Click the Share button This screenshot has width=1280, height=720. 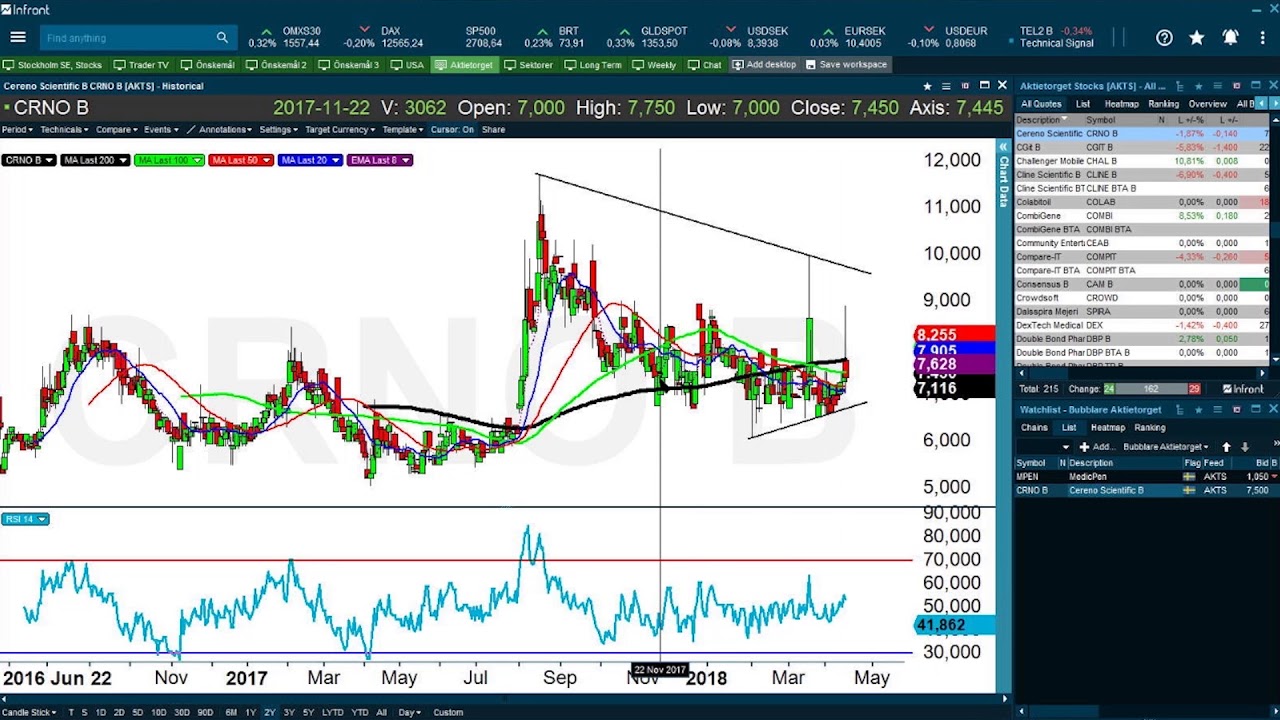(493, 129)
